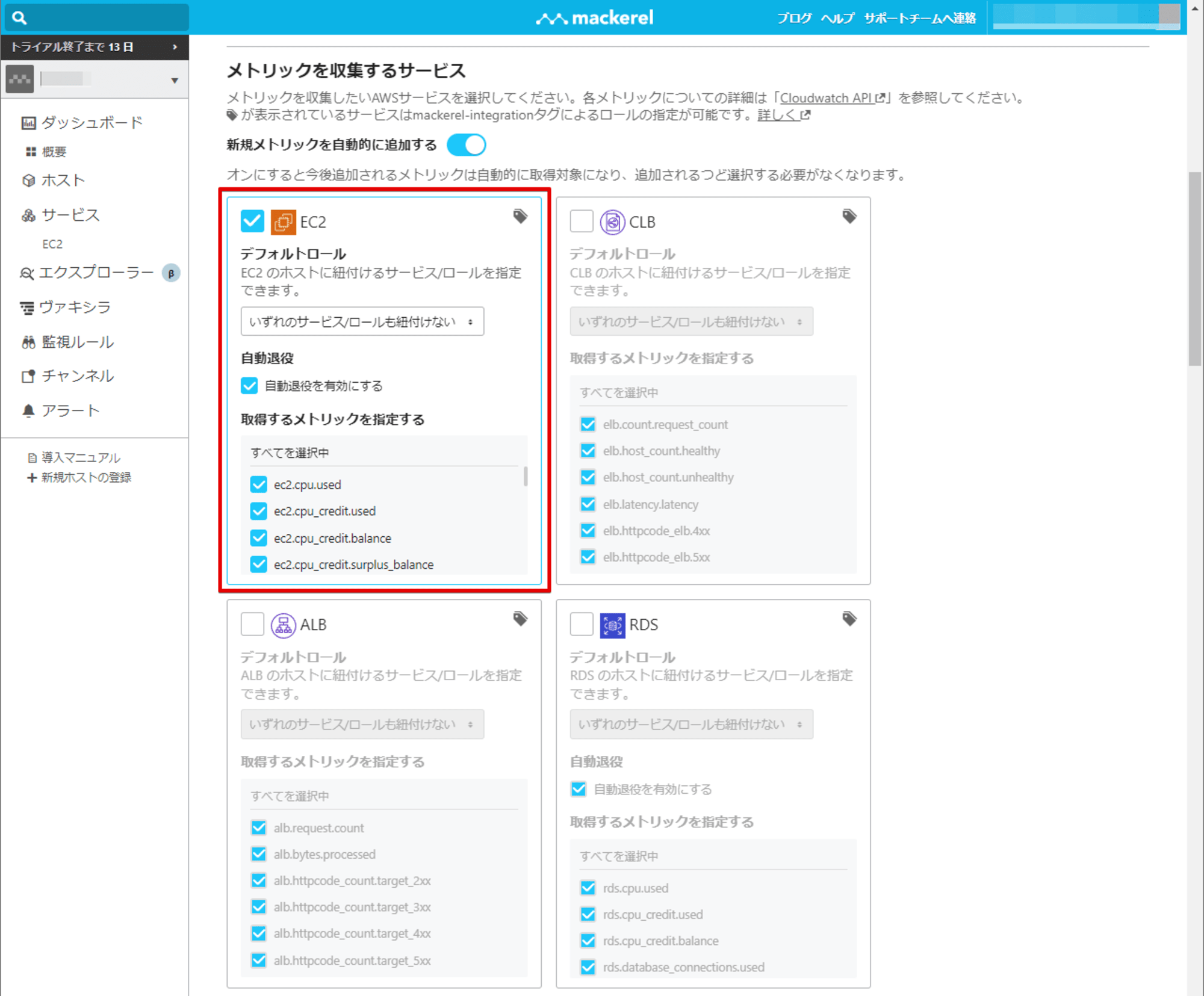Click the page vertical scrollbar

1195,269
